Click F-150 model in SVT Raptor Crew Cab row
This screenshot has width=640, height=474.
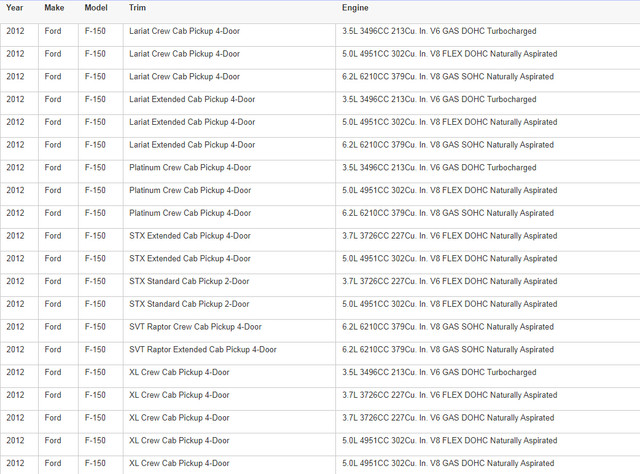point(95,327)
